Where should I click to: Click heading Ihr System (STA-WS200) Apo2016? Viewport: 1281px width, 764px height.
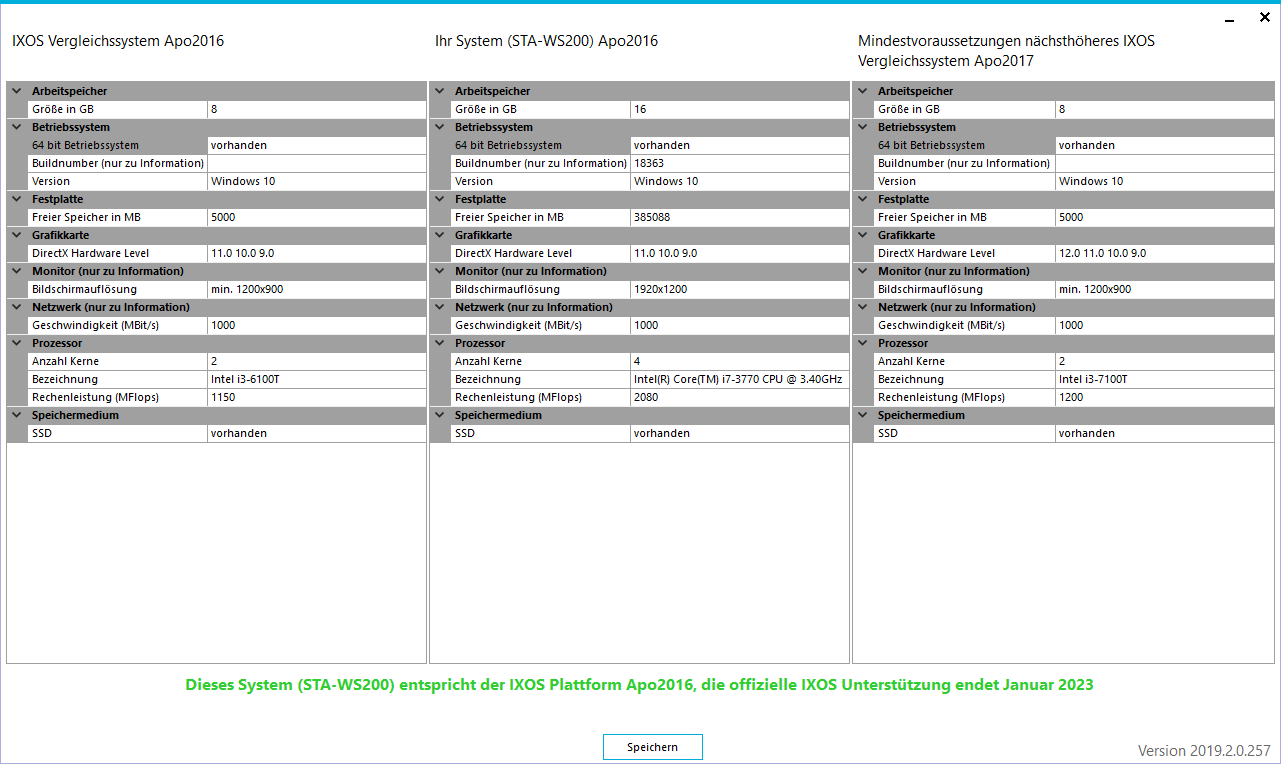click(x=546, y=41)
